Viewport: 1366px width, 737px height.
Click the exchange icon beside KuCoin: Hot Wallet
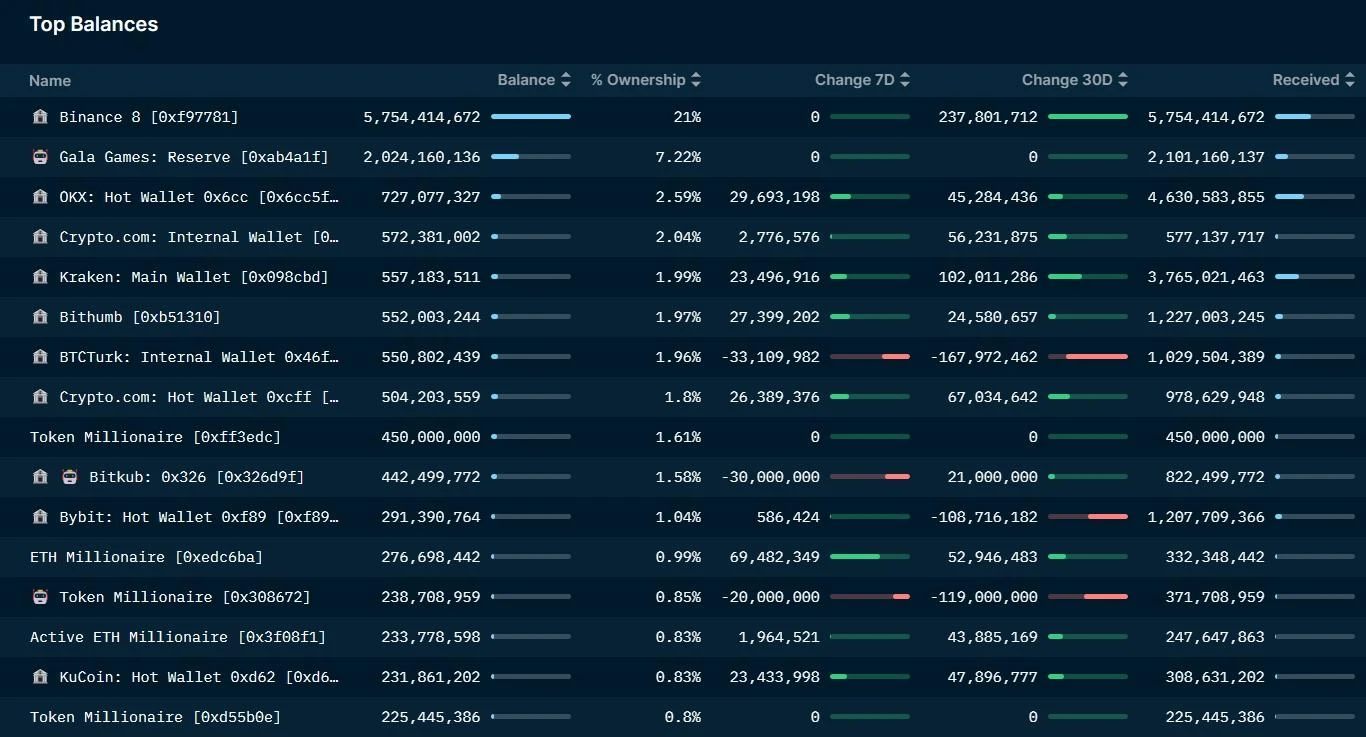click(x=40, y=677)
